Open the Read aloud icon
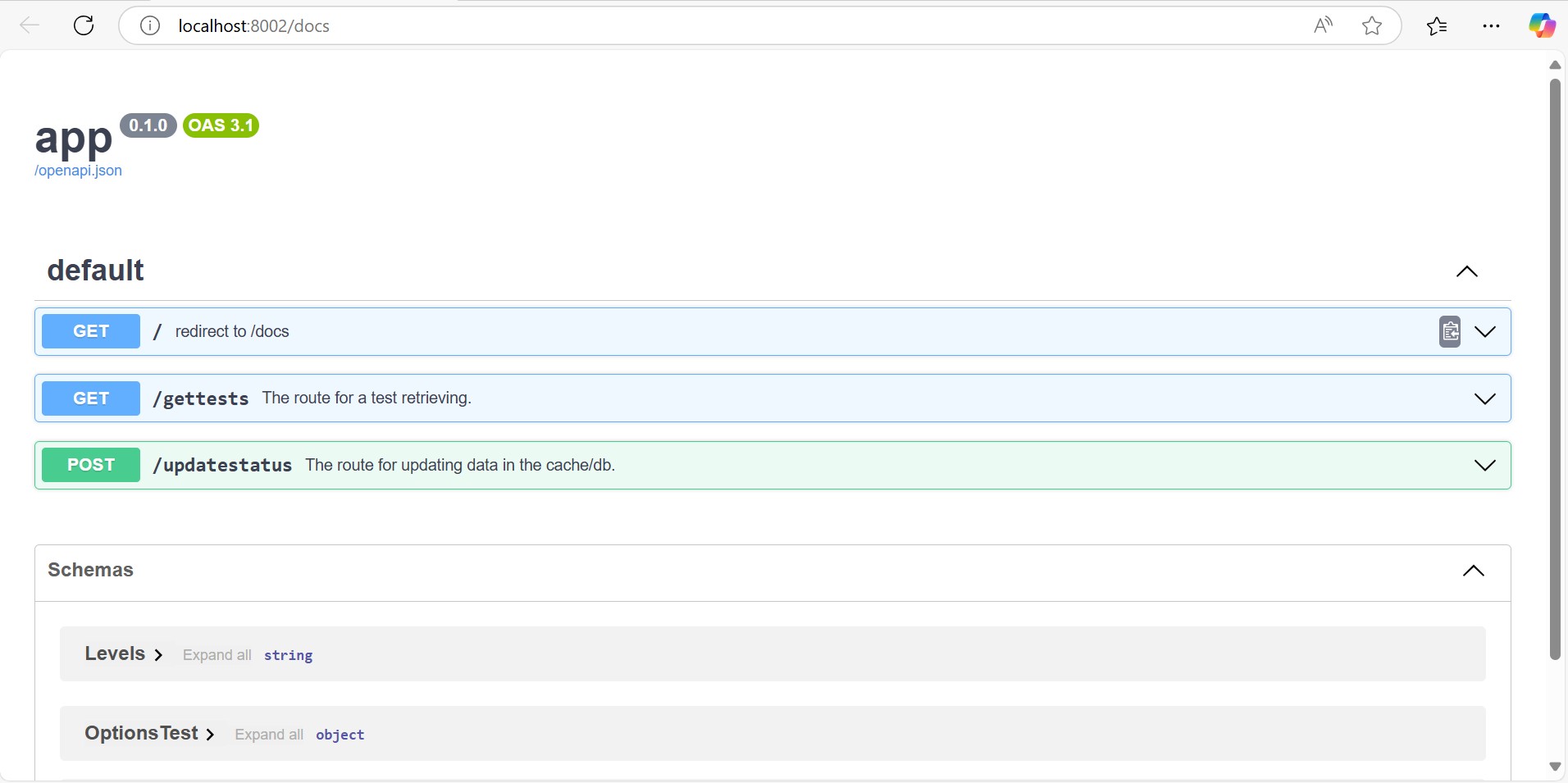The height and width of the screenshot is (783, 1568). pos(1323,26)
